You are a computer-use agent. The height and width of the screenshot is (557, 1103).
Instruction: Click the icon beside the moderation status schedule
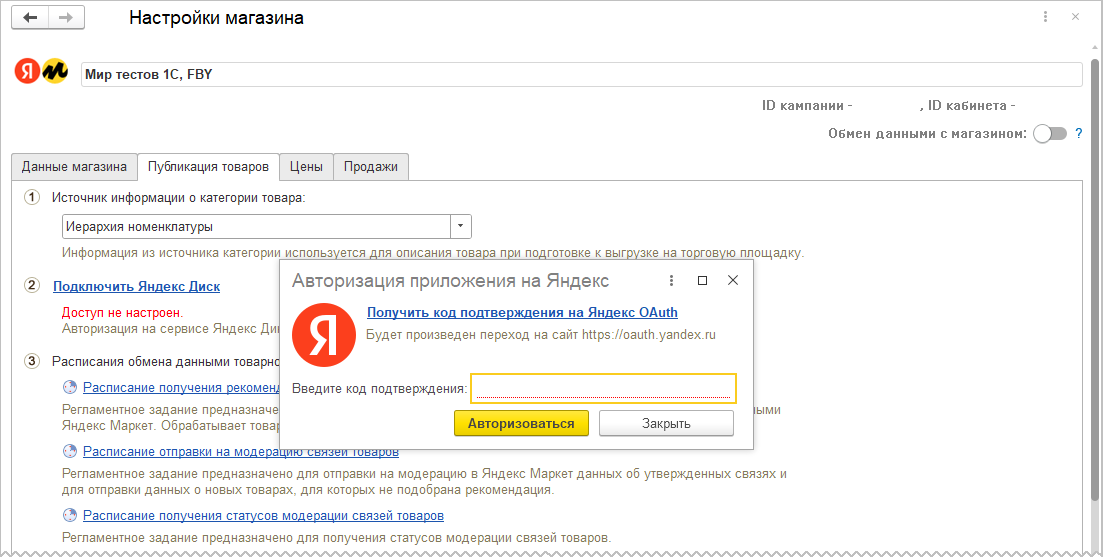[x=69, y=516]
